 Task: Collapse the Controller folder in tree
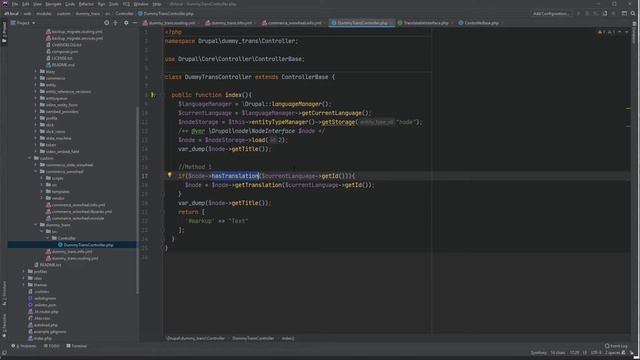click(48, 238)
